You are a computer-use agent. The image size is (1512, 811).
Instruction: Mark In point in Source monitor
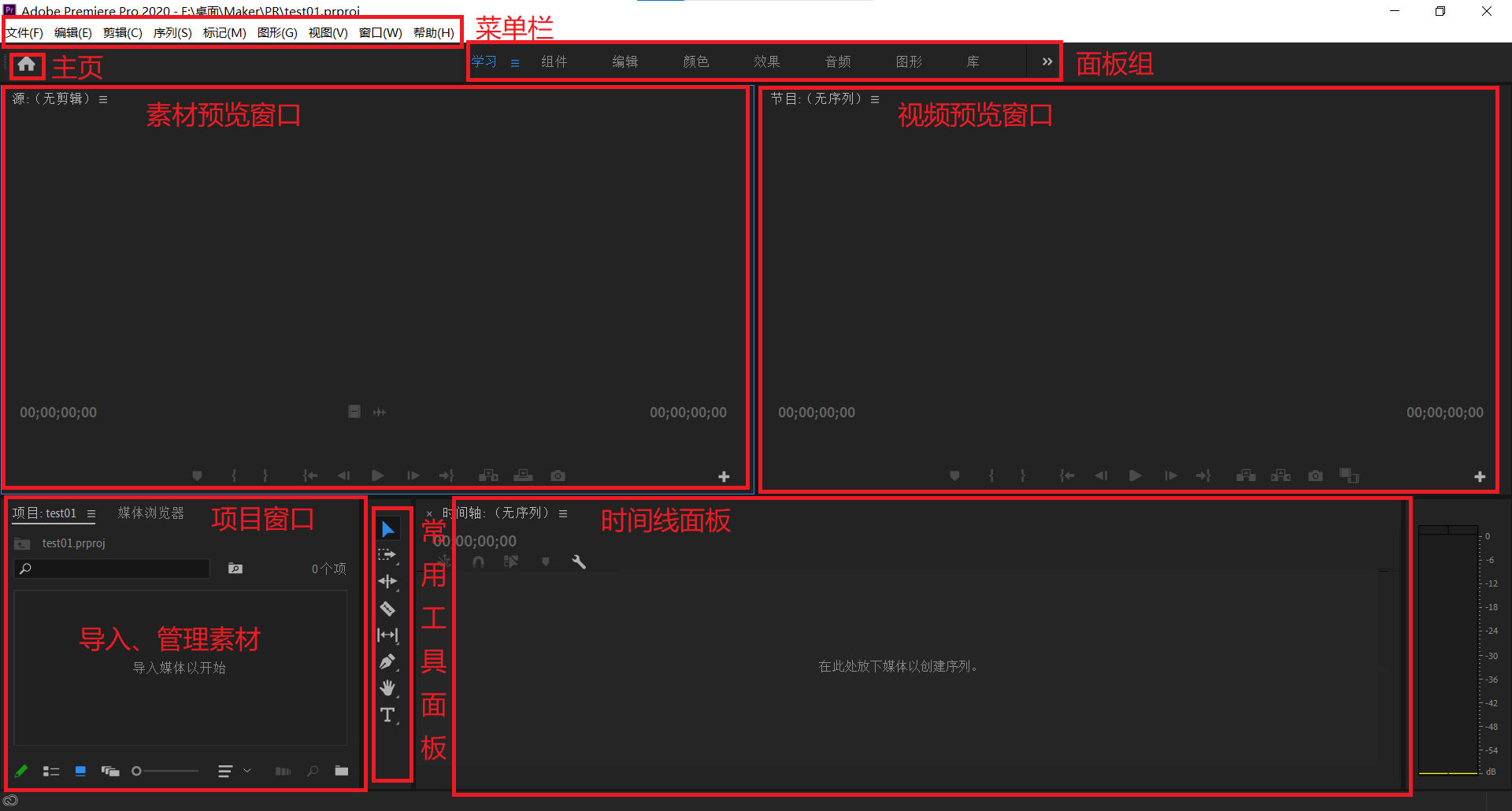(234, 476)
